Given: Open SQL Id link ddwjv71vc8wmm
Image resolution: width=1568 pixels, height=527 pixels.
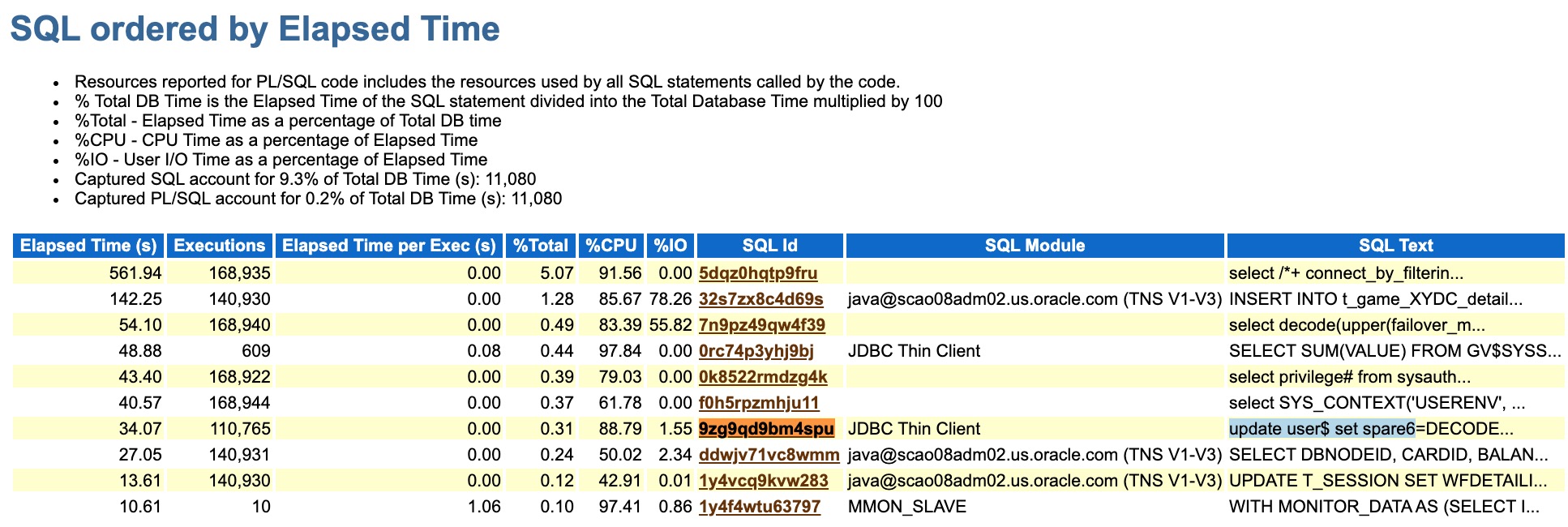Looking at the screenshot, I should pos(769,455).
